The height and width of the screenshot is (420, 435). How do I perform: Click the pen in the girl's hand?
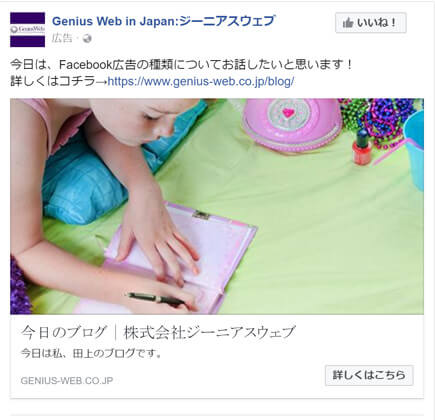point(156,299)
